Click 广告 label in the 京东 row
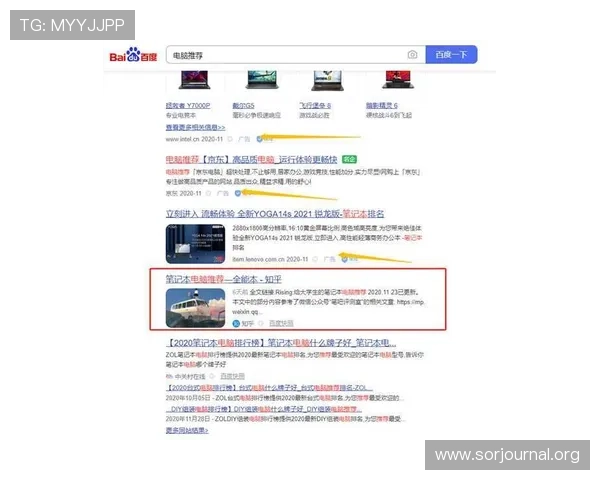The width and height of the screenshot is (600, 480). coord(222,193)
